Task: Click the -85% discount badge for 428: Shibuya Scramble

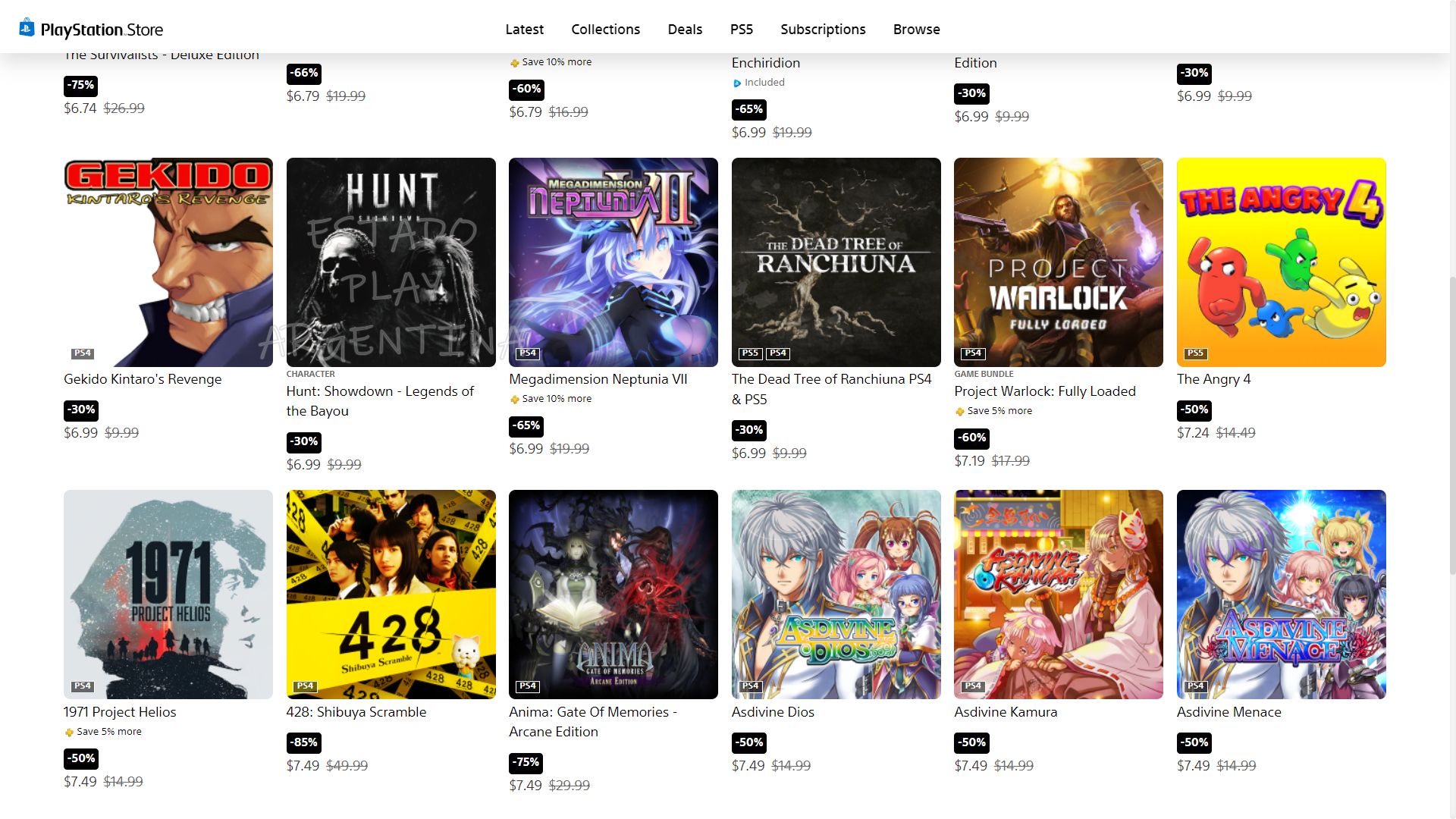Action: [x=304, y=742]
